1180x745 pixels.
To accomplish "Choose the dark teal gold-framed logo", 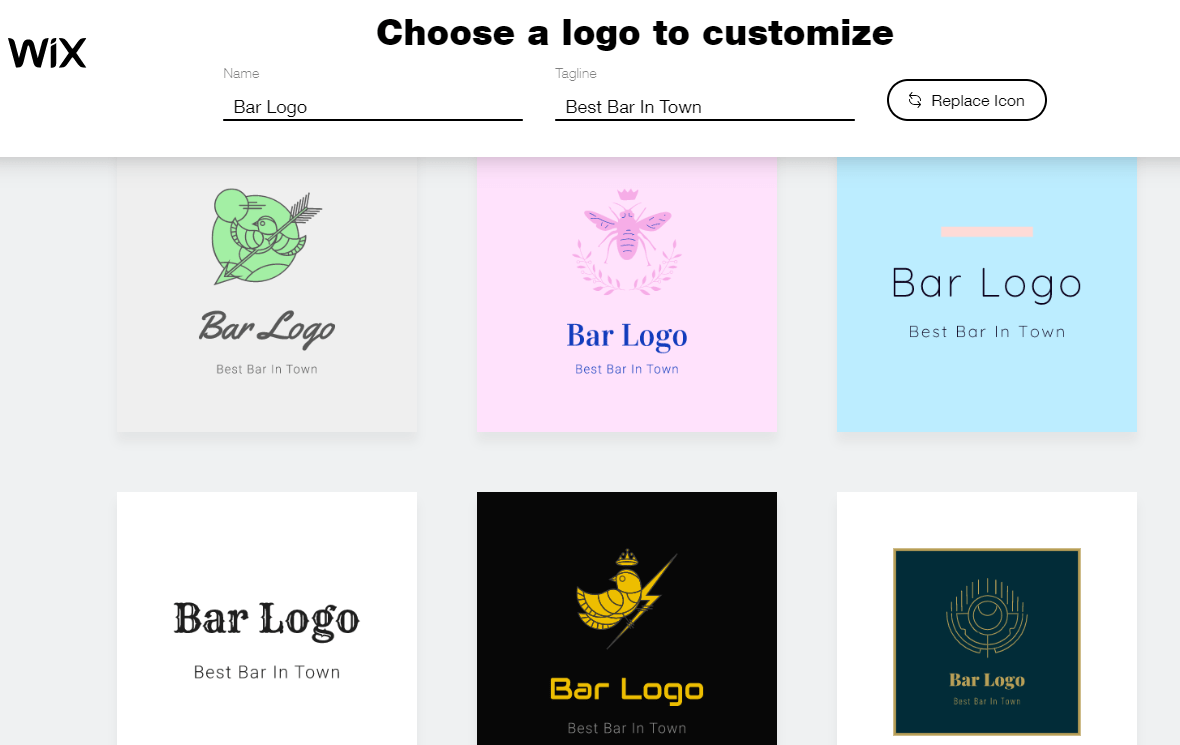I will coord(987,642).
